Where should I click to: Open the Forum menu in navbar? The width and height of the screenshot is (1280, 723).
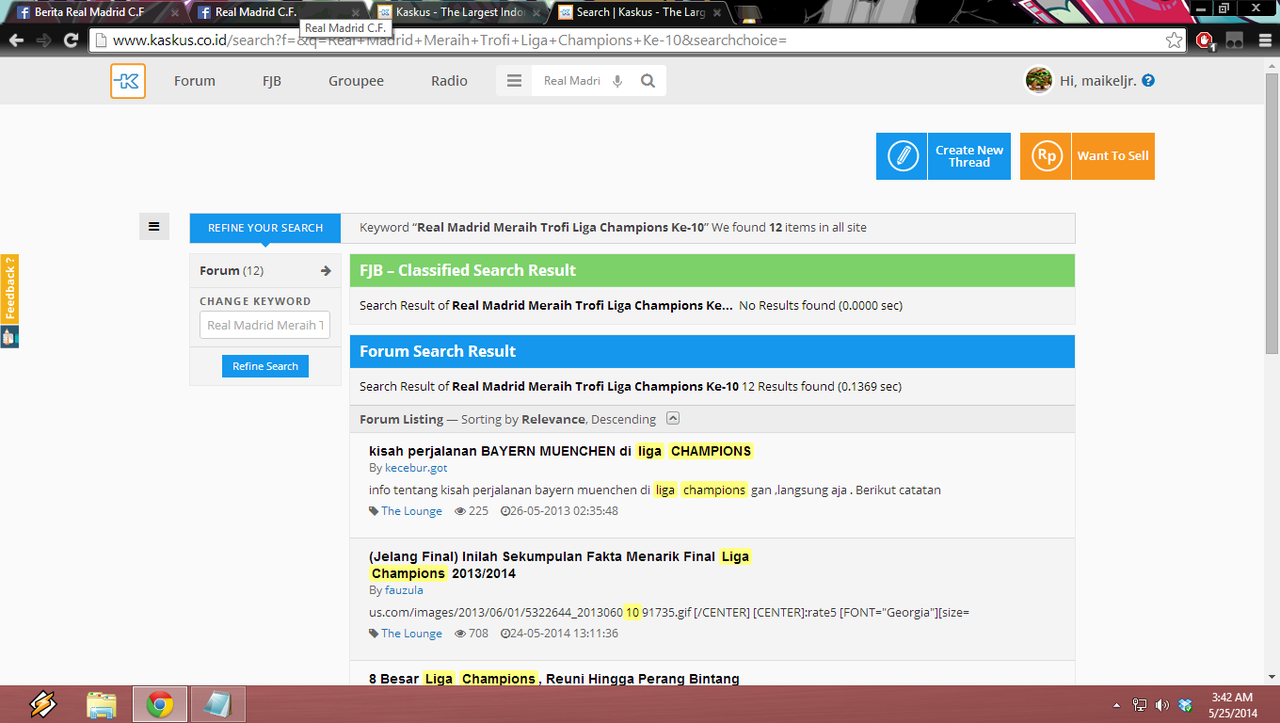[x=194, y=81]
